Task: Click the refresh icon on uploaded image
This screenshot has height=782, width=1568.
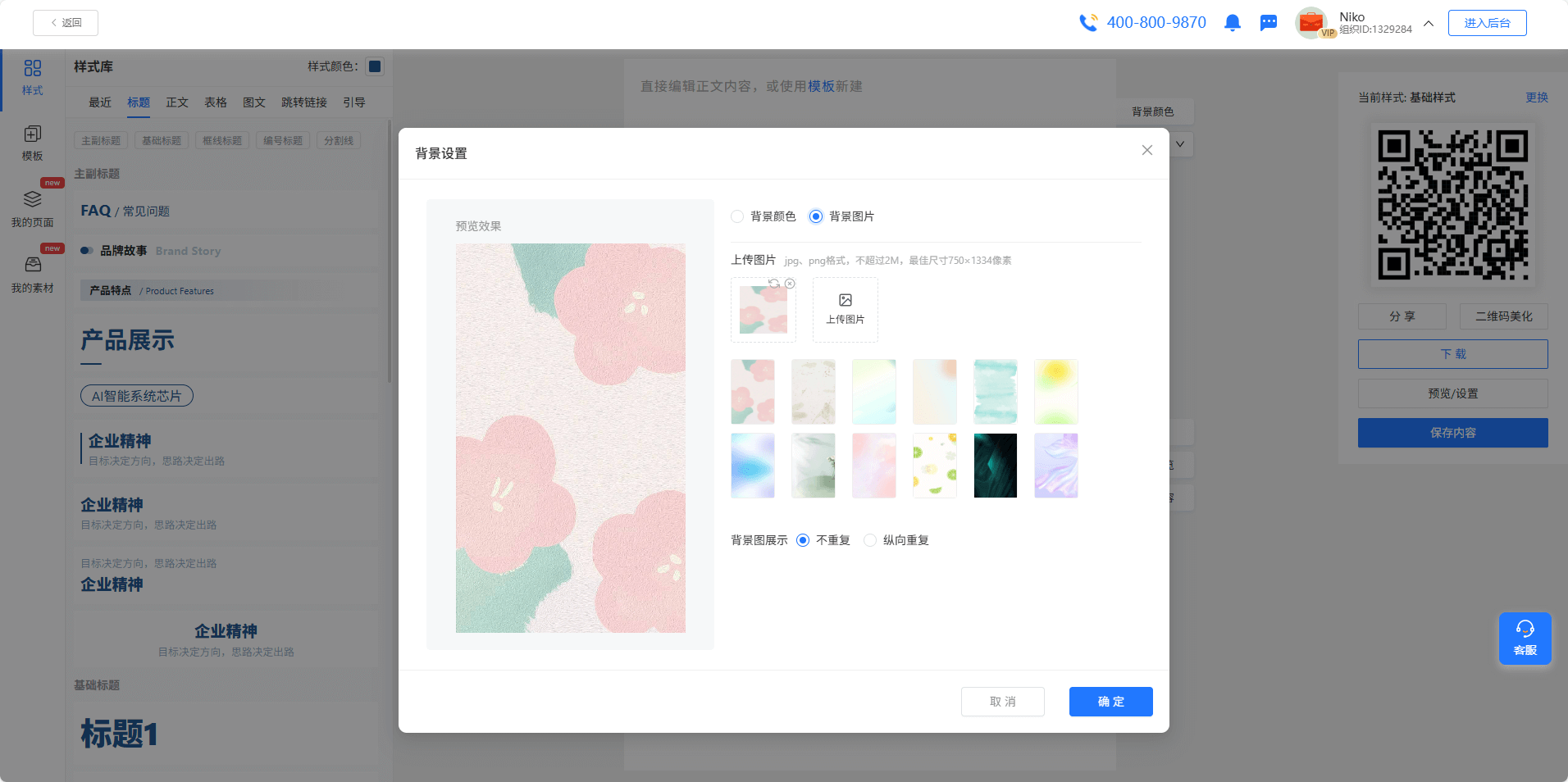Action: 773,284
